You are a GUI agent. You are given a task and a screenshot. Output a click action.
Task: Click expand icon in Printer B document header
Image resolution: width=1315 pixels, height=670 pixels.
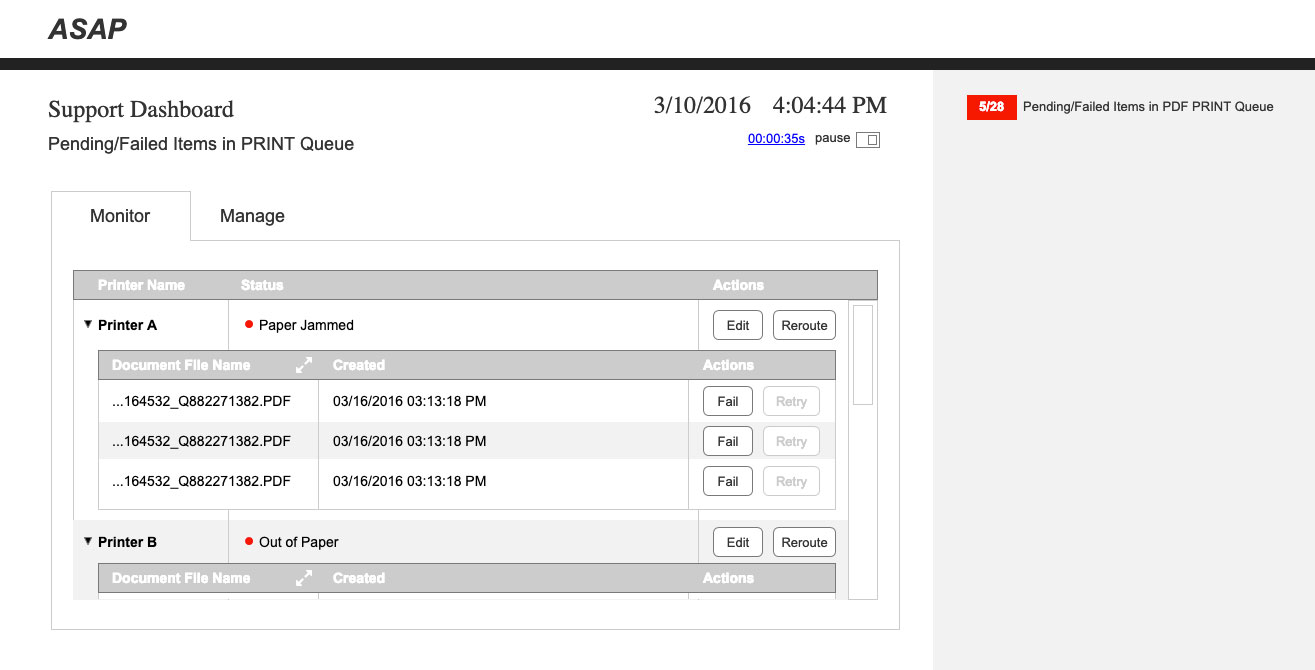click(x=304, y=578)
